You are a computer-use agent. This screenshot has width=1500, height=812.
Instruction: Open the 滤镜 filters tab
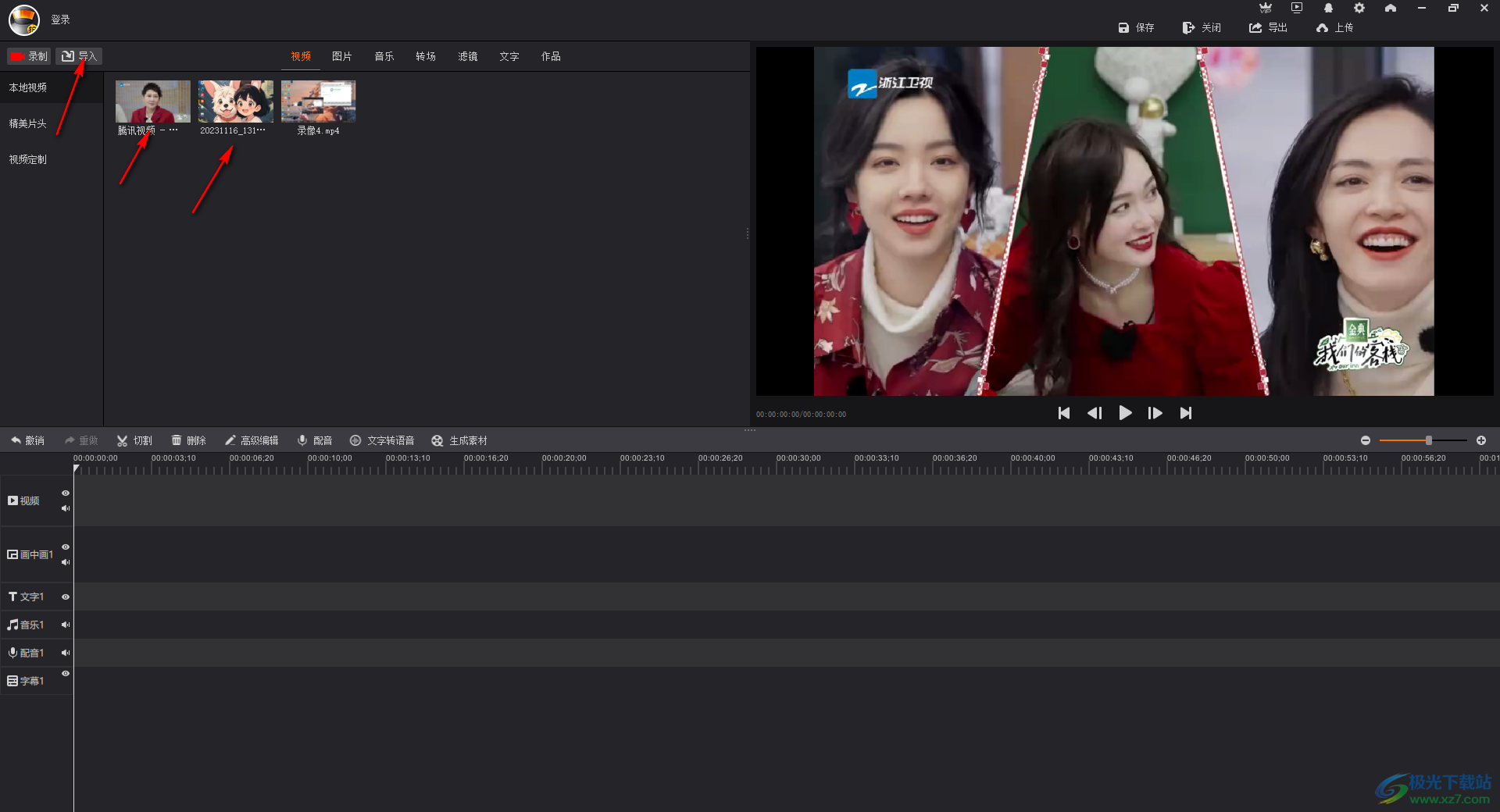click(x=468, y=56)
